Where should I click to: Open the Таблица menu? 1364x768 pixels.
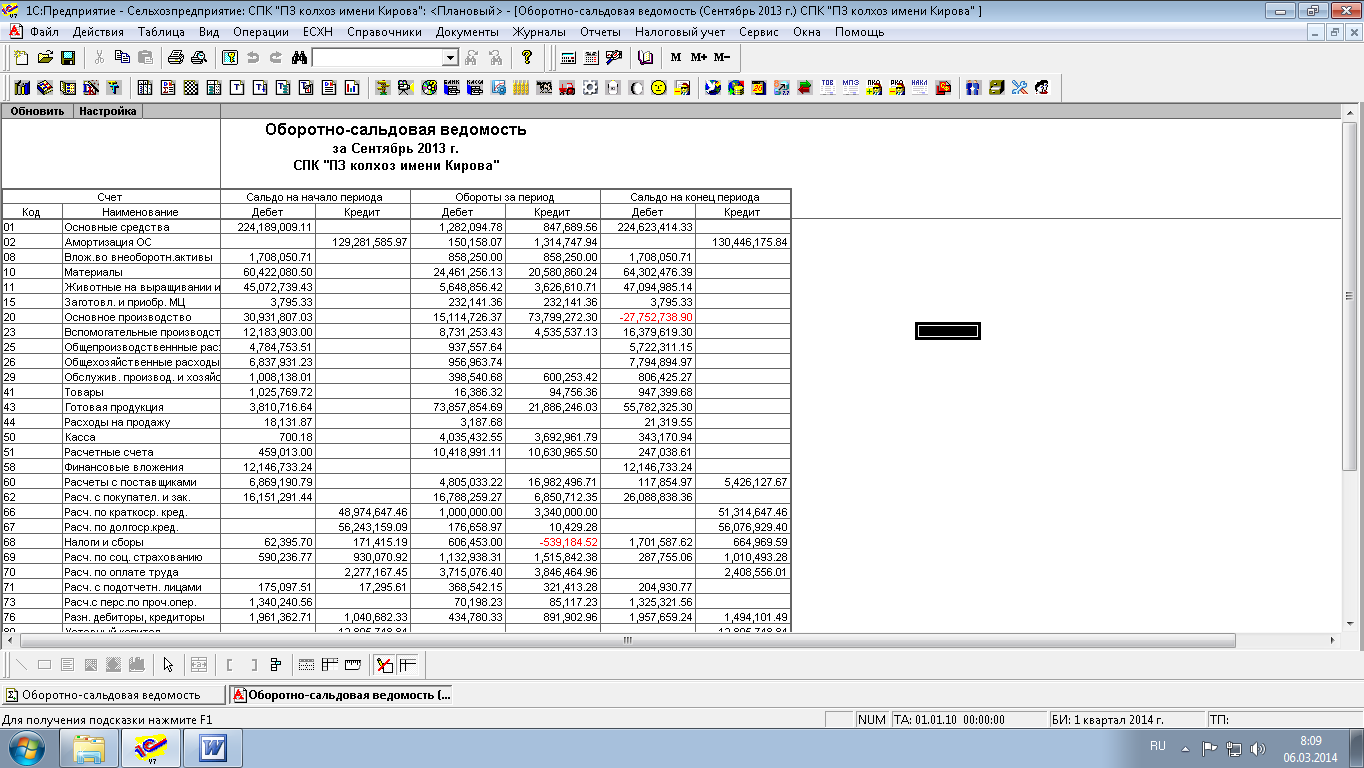pos(161,32)
